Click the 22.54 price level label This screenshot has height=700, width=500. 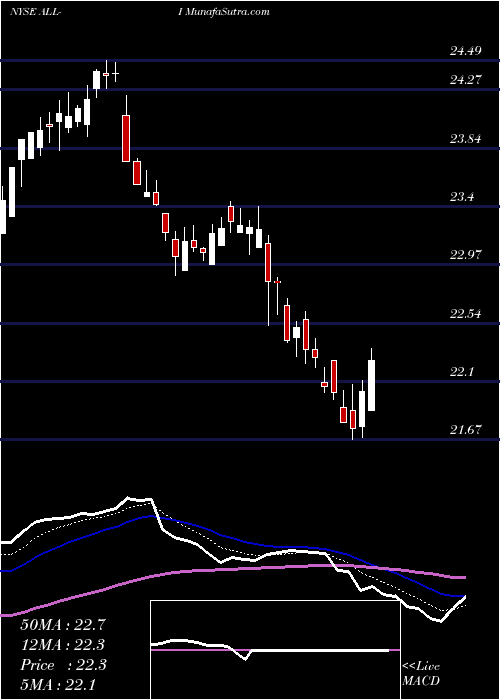466,314
